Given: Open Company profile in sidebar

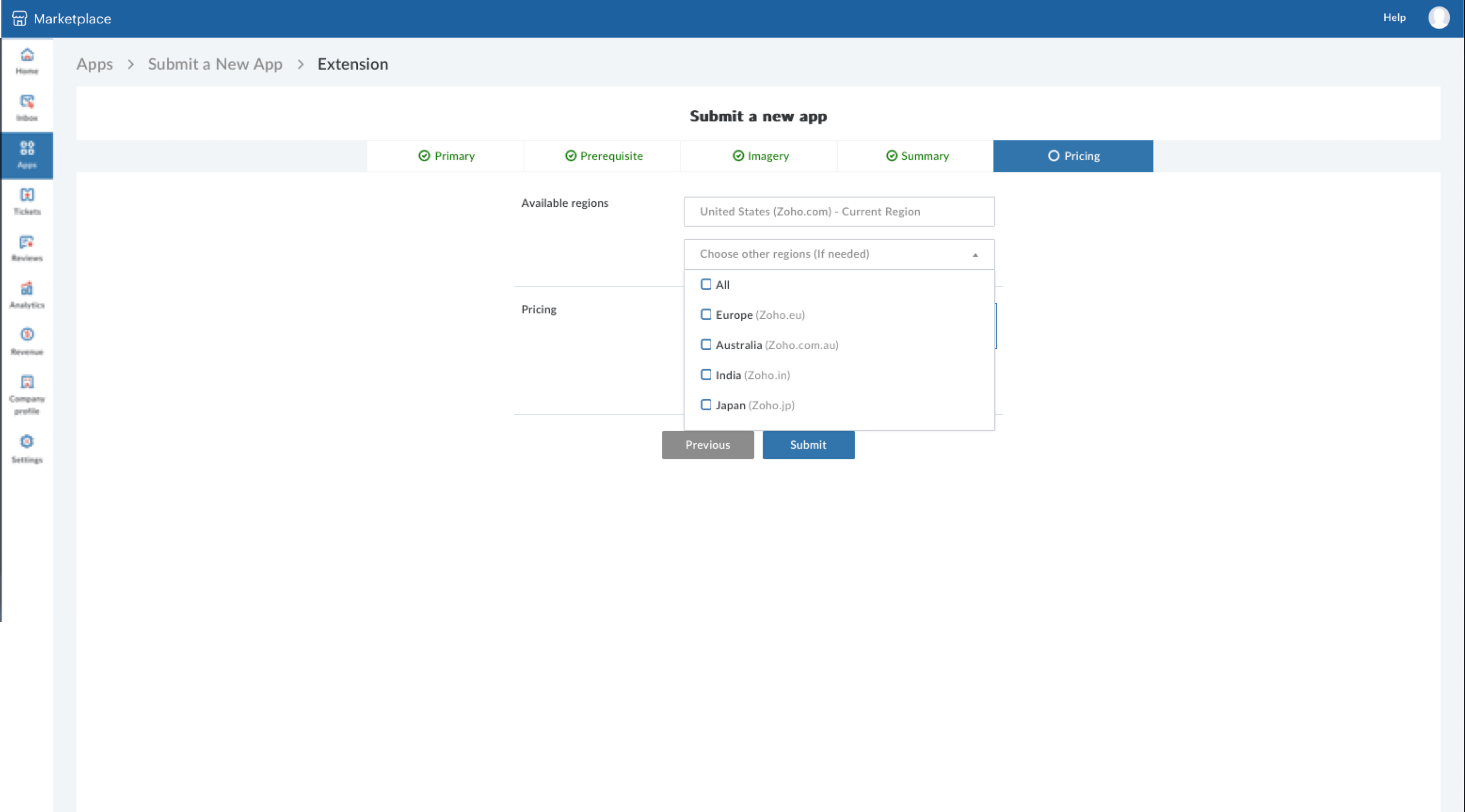Looking at the screenshot, I should 27,394.
